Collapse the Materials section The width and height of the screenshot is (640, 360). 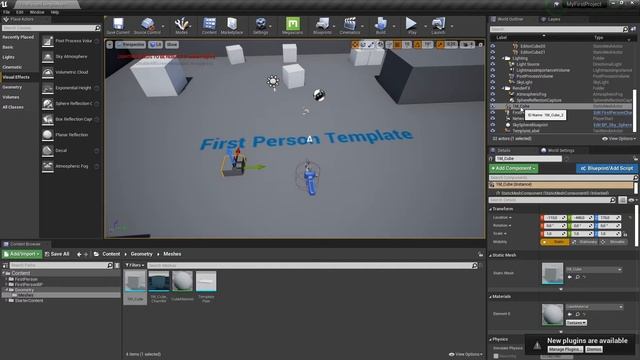(491, 297)
